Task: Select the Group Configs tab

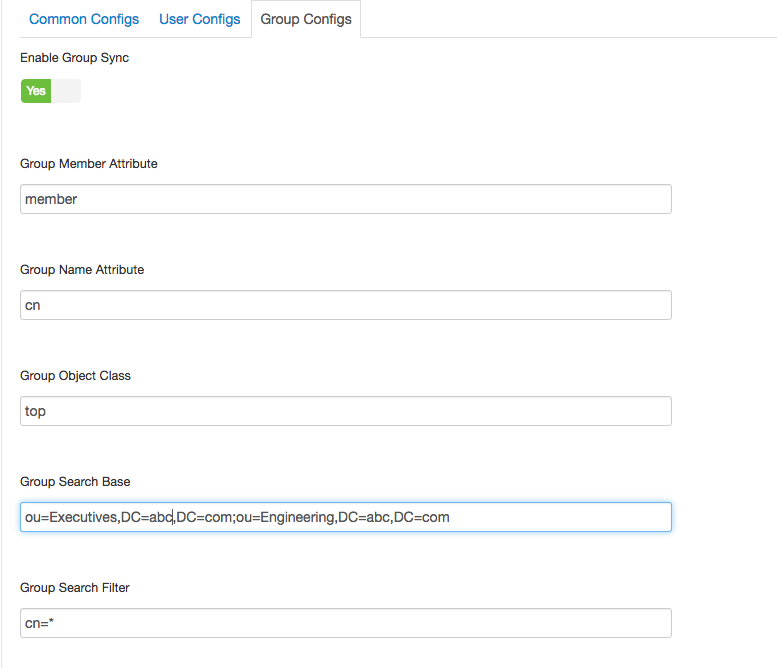Action: (306, 19)
